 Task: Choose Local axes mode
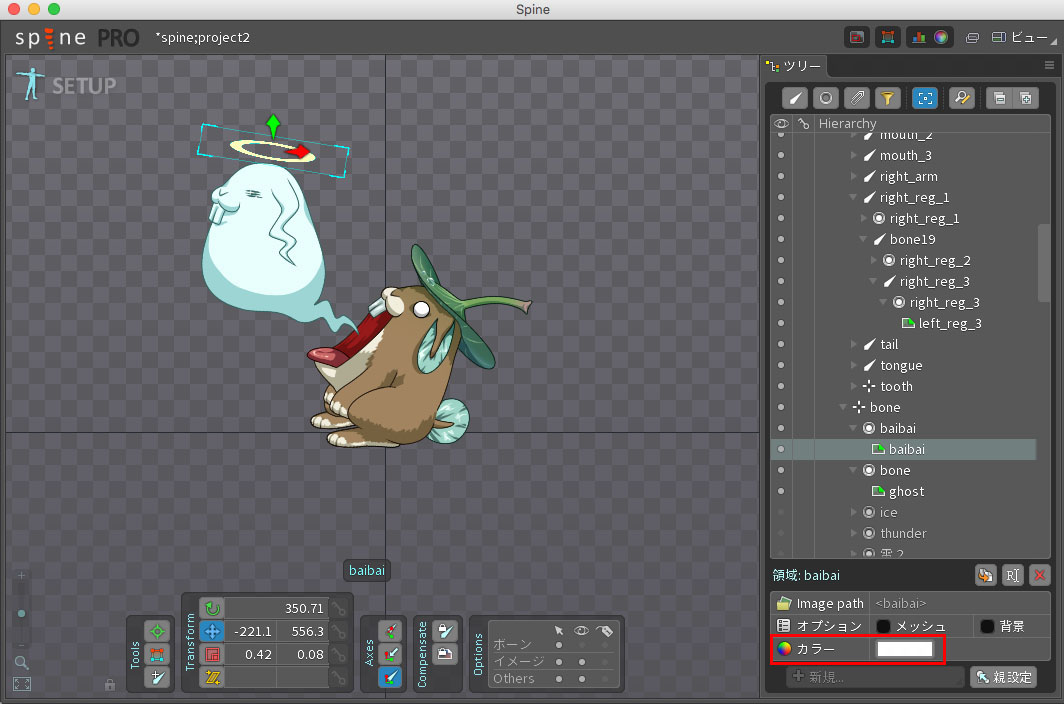(x=390, y=631)
